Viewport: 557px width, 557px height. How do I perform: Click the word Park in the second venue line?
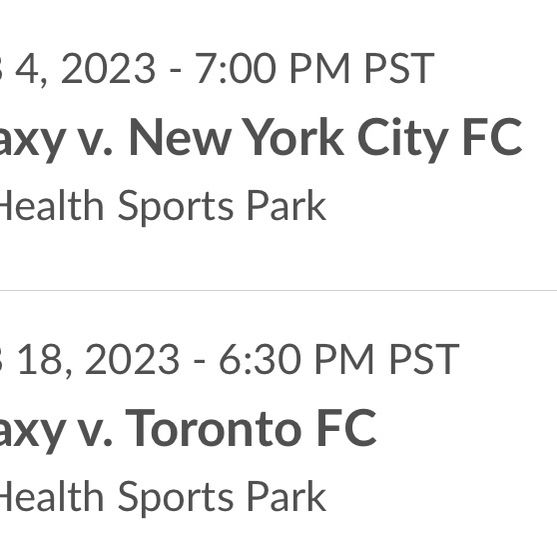coord(286,496)
